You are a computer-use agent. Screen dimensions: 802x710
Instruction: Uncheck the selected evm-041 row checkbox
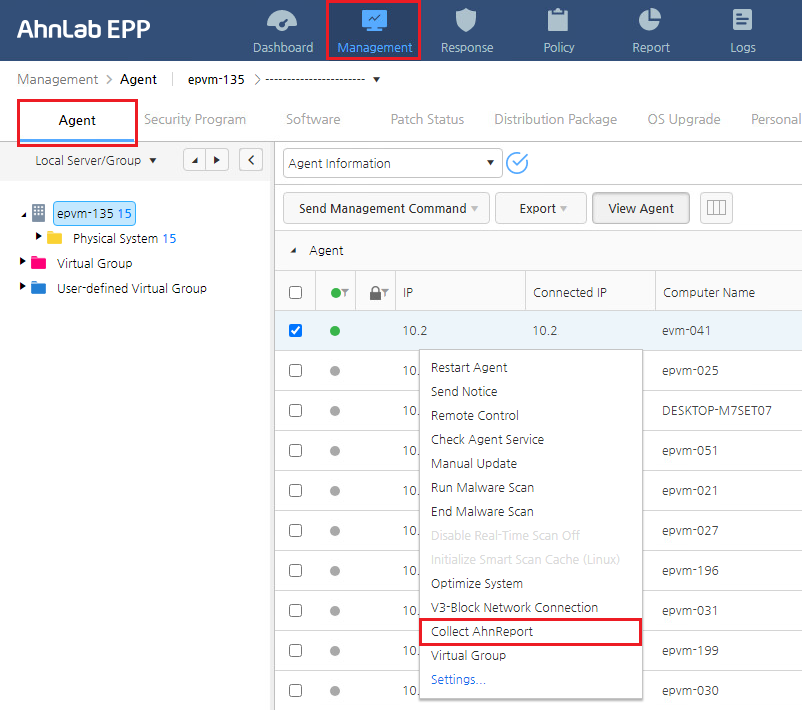(295, 330)
